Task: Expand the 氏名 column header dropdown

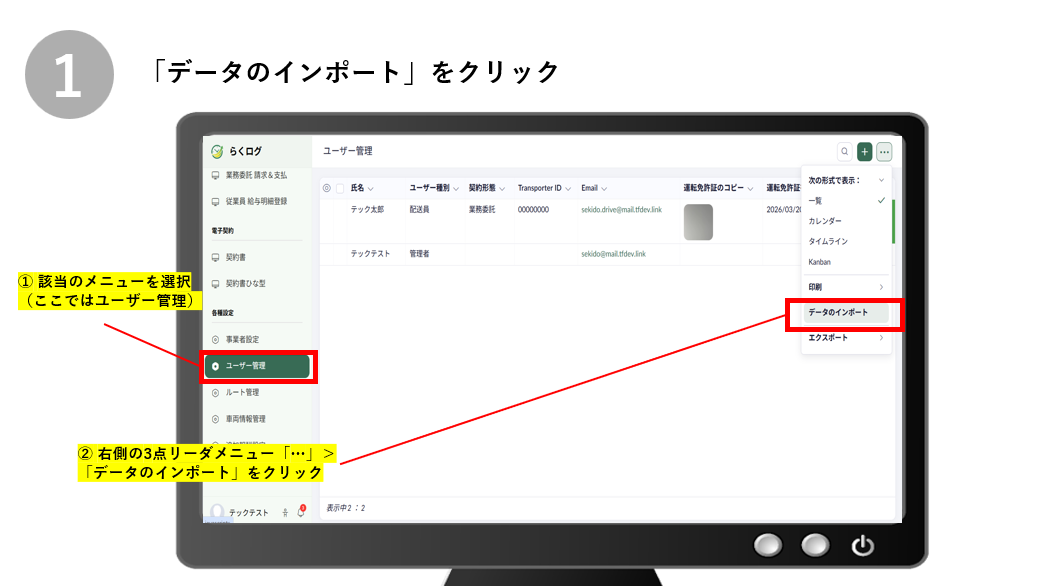Action: click(370, 188)
